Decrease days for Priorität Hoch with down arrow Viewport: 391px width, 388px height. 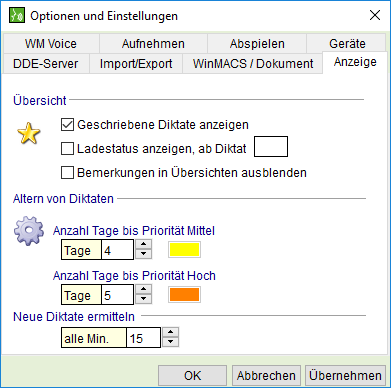pyautogui.click(x=143, y=299)
